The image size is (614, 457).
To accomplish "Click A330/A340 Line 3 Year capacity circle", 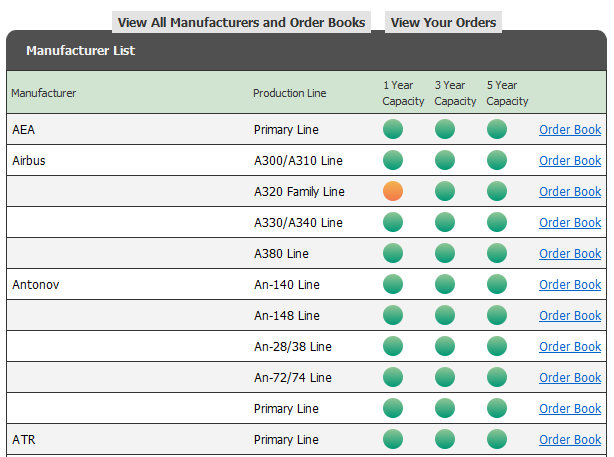I will pos(445,222).
